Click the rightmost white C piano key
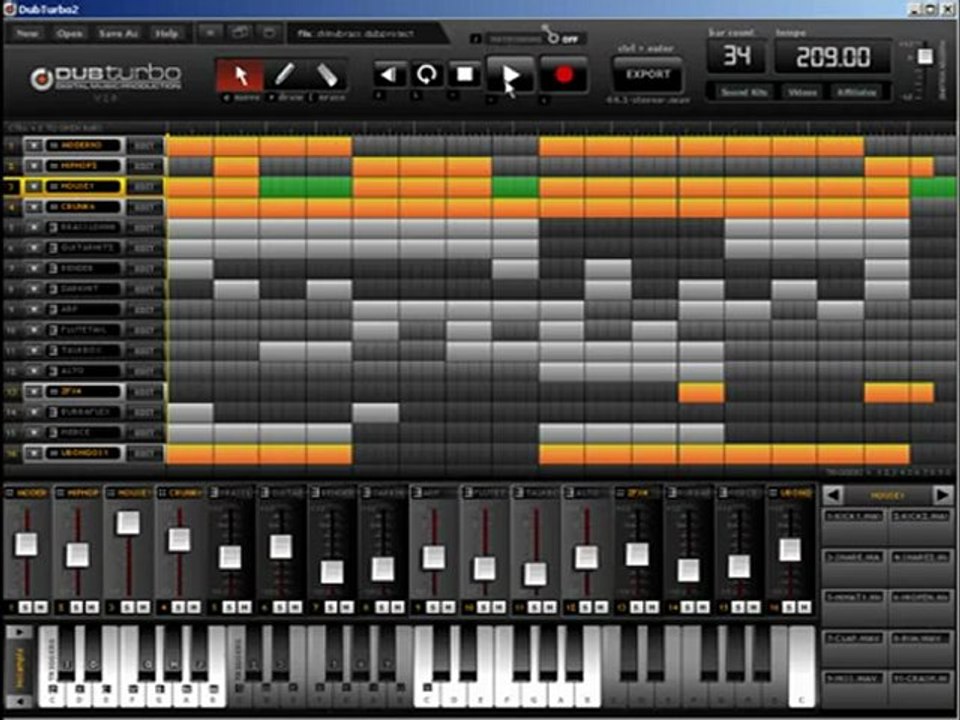 coord(802,666)
